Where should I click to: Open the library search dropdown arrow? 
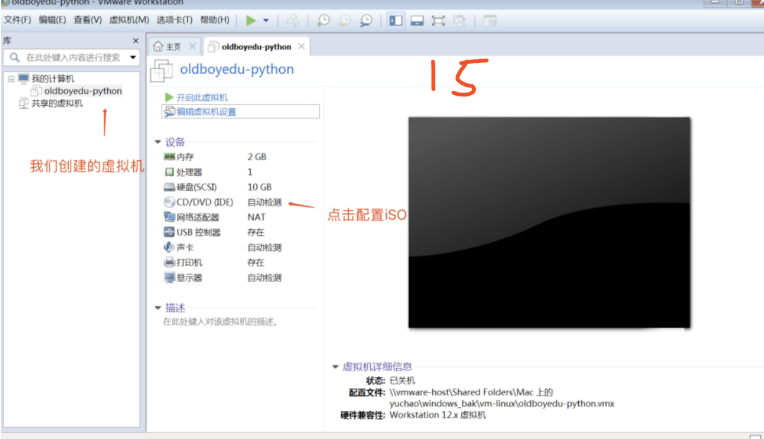pos(133,57)
